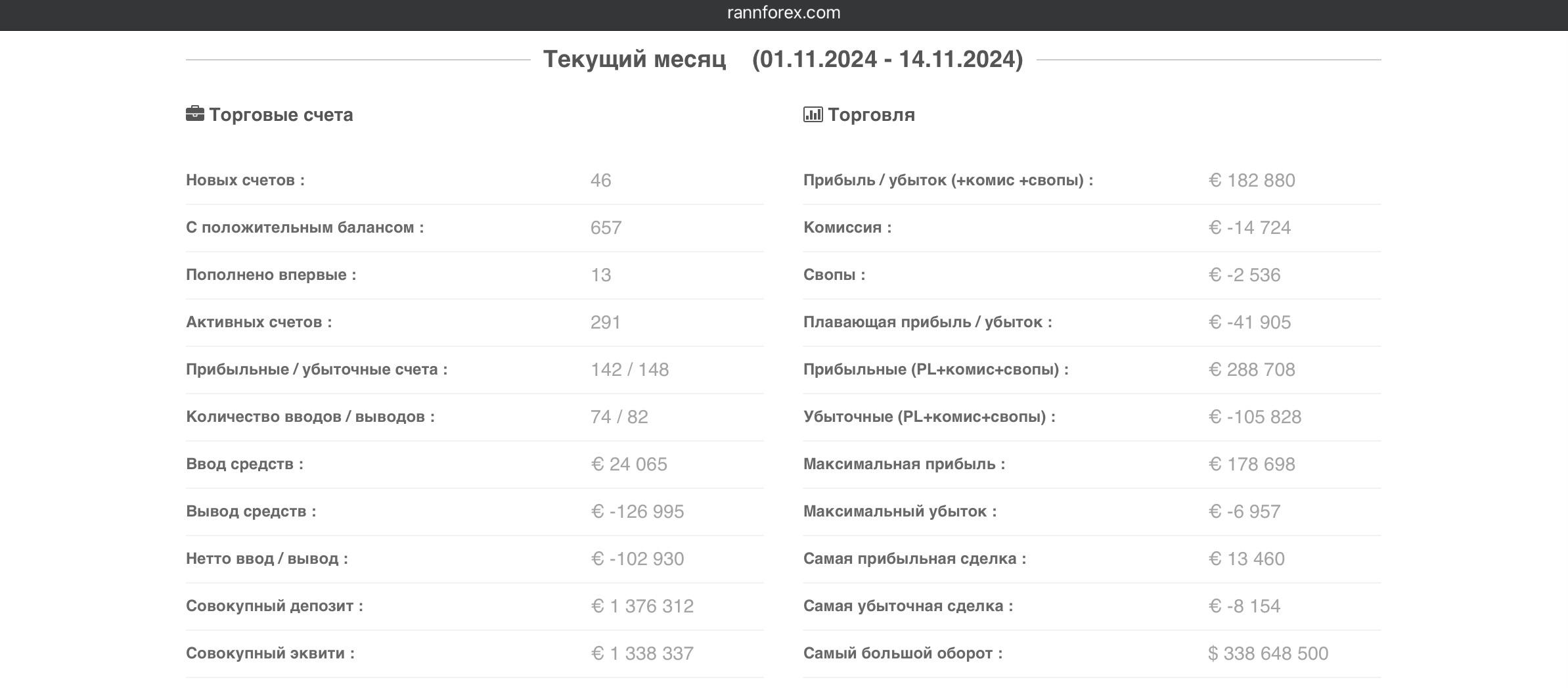Click the Максимальный убыток label
Viewport: 1568px width, 688px height.
(x=900, y=511)
